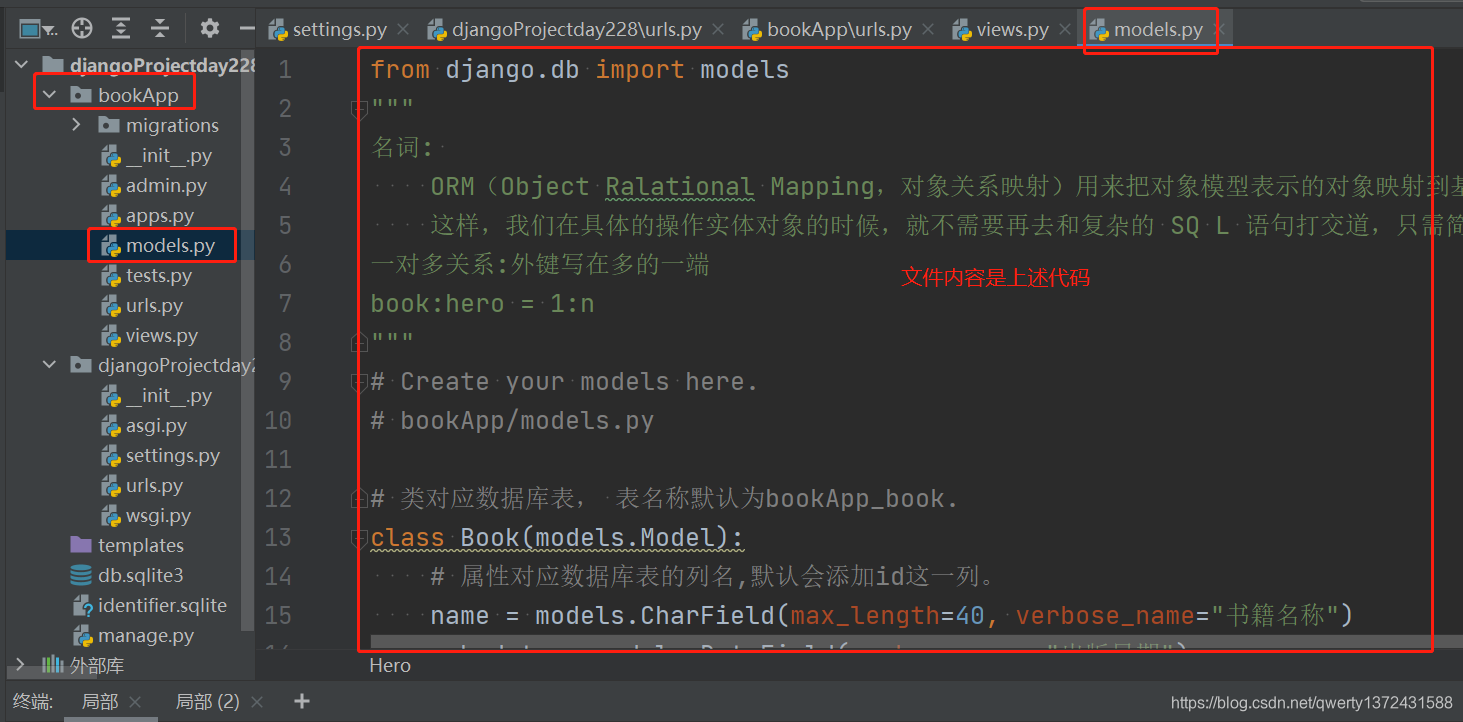Open the project view dropdown icon
1463x722 pixels.
(x=38, y=29)
